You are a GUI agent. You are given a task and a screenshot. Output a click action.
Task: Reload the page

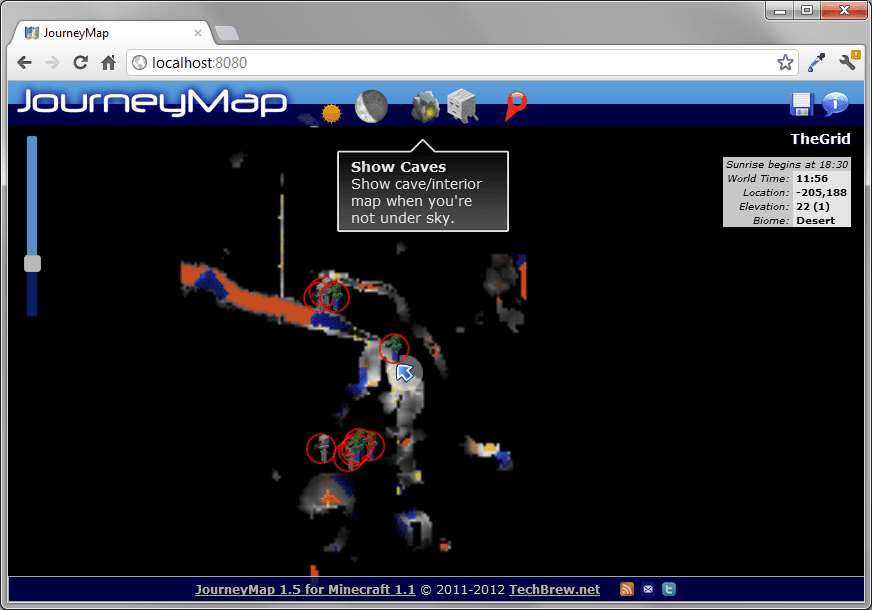point(81,63)
